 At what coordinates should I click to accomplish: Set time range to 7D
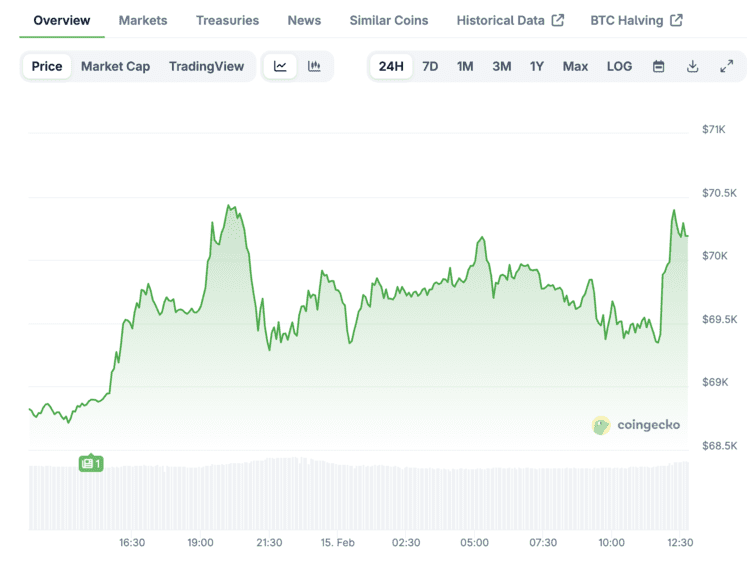pos(430,67)
